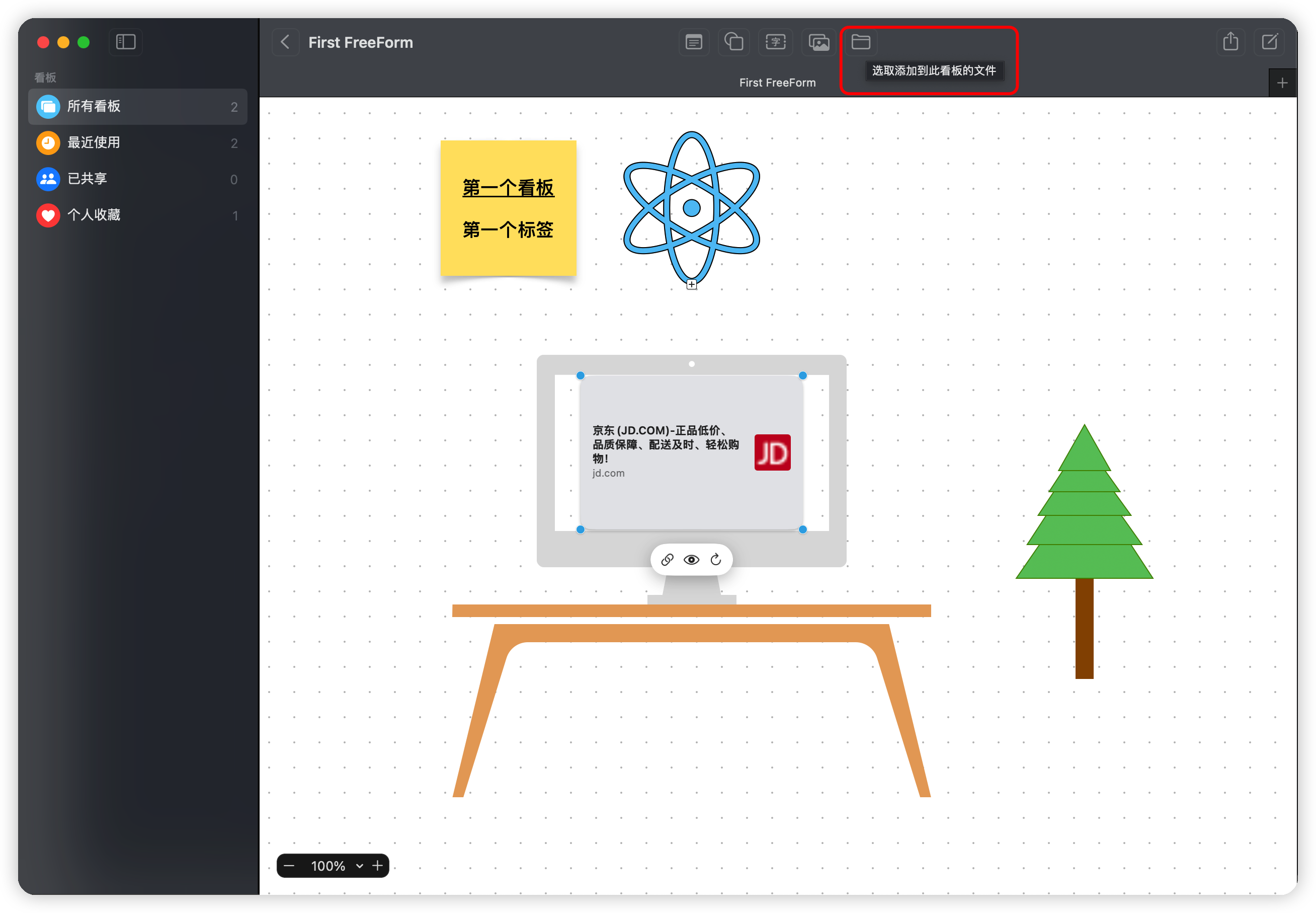Screen dimensions: 1316x913
Task: Select the insert file folder tool
Action: click(860, 42)
